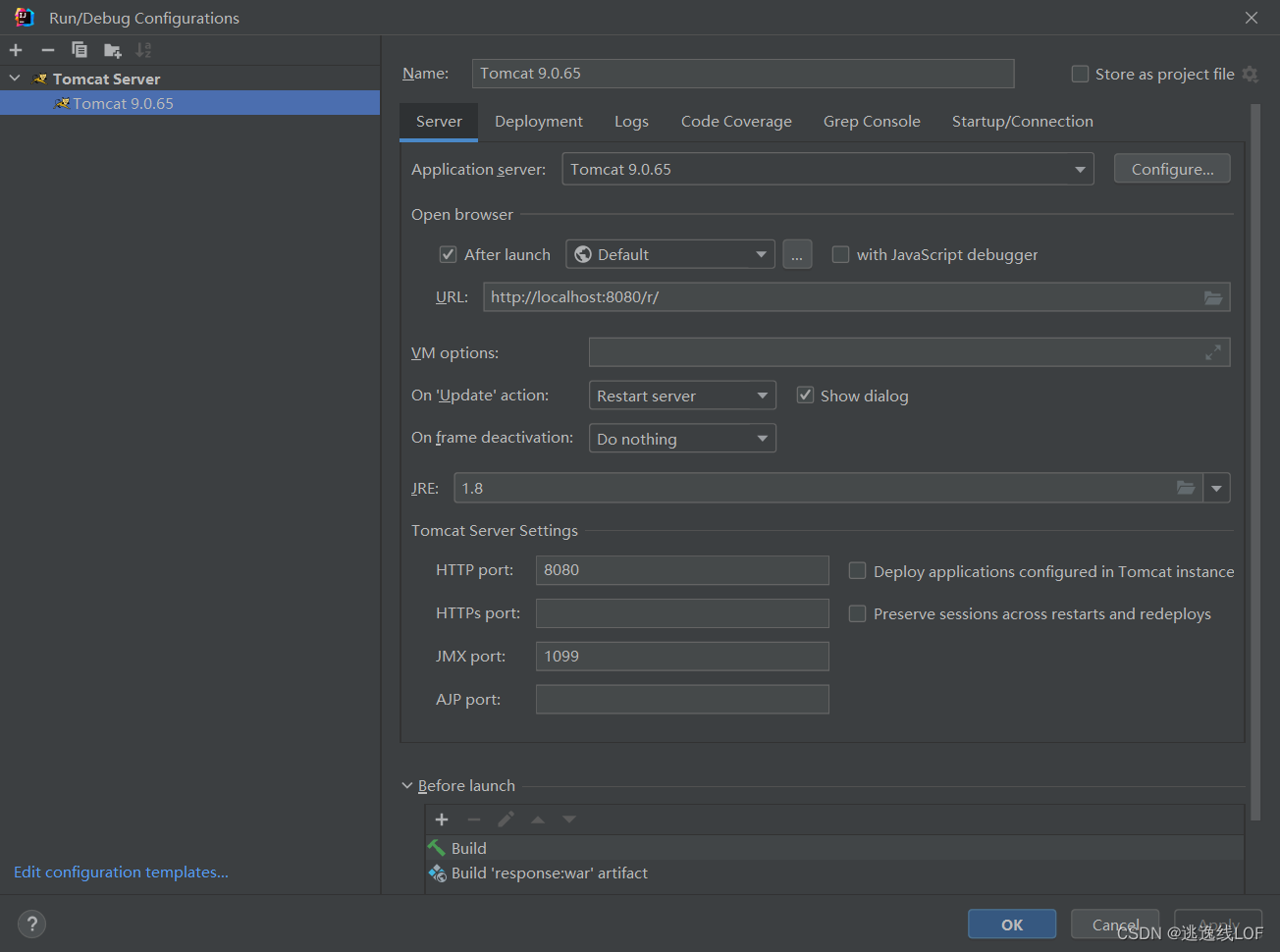Click HTTP port field

682,570
